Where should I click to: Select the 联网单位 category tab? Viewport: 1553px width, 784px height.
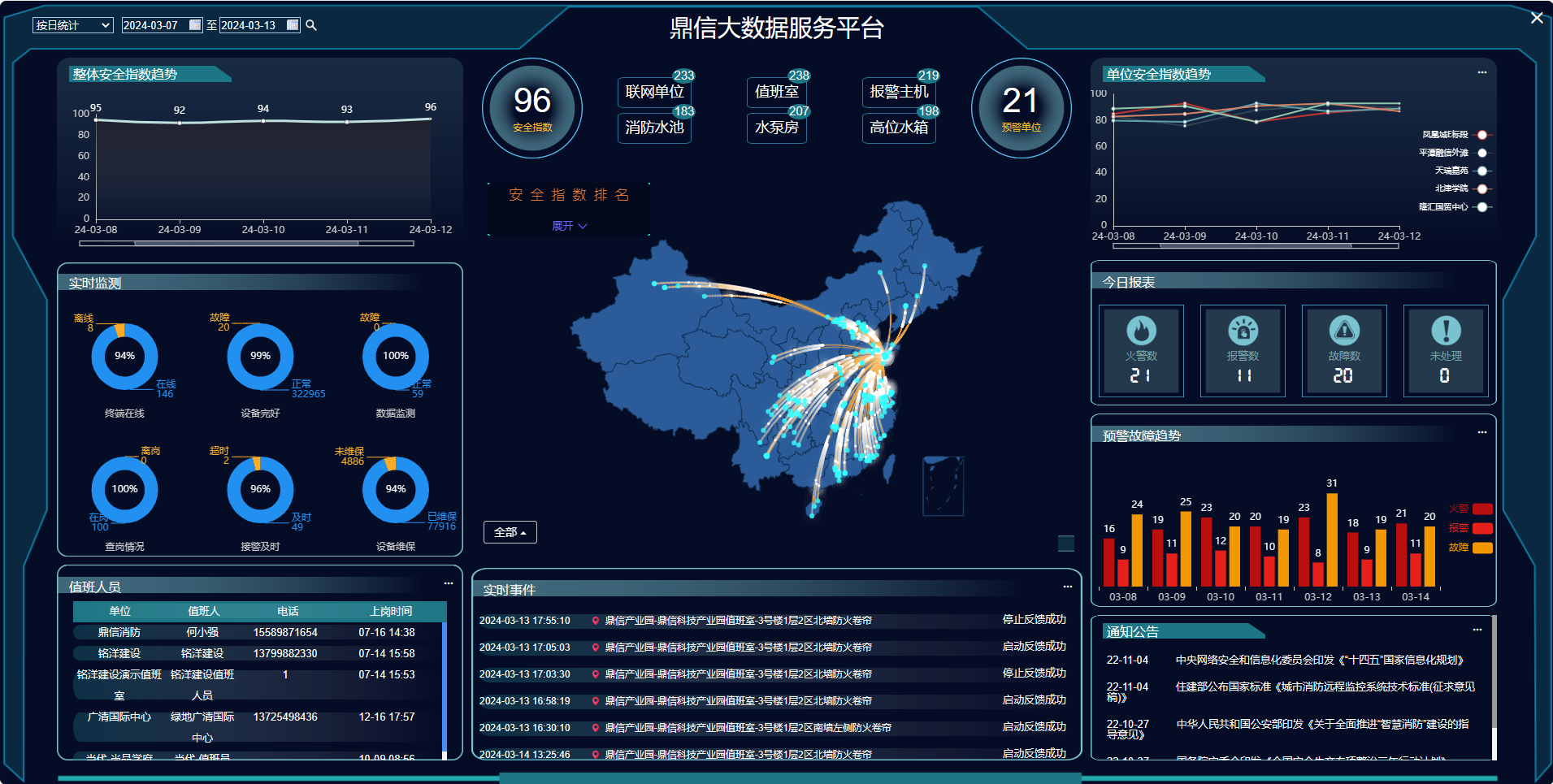point(654,92)
